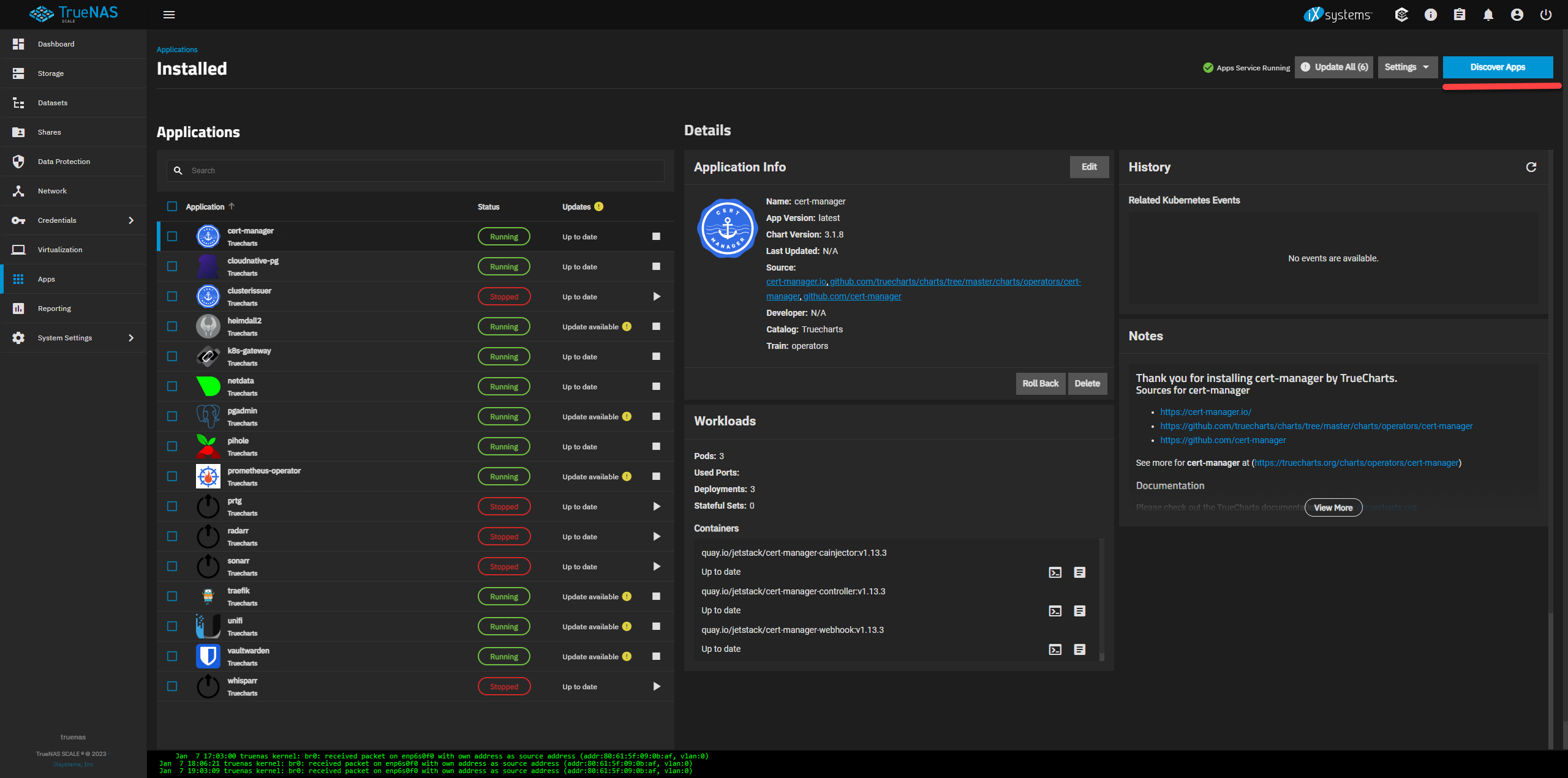Check the heimdall2 row checkbox

172,326
